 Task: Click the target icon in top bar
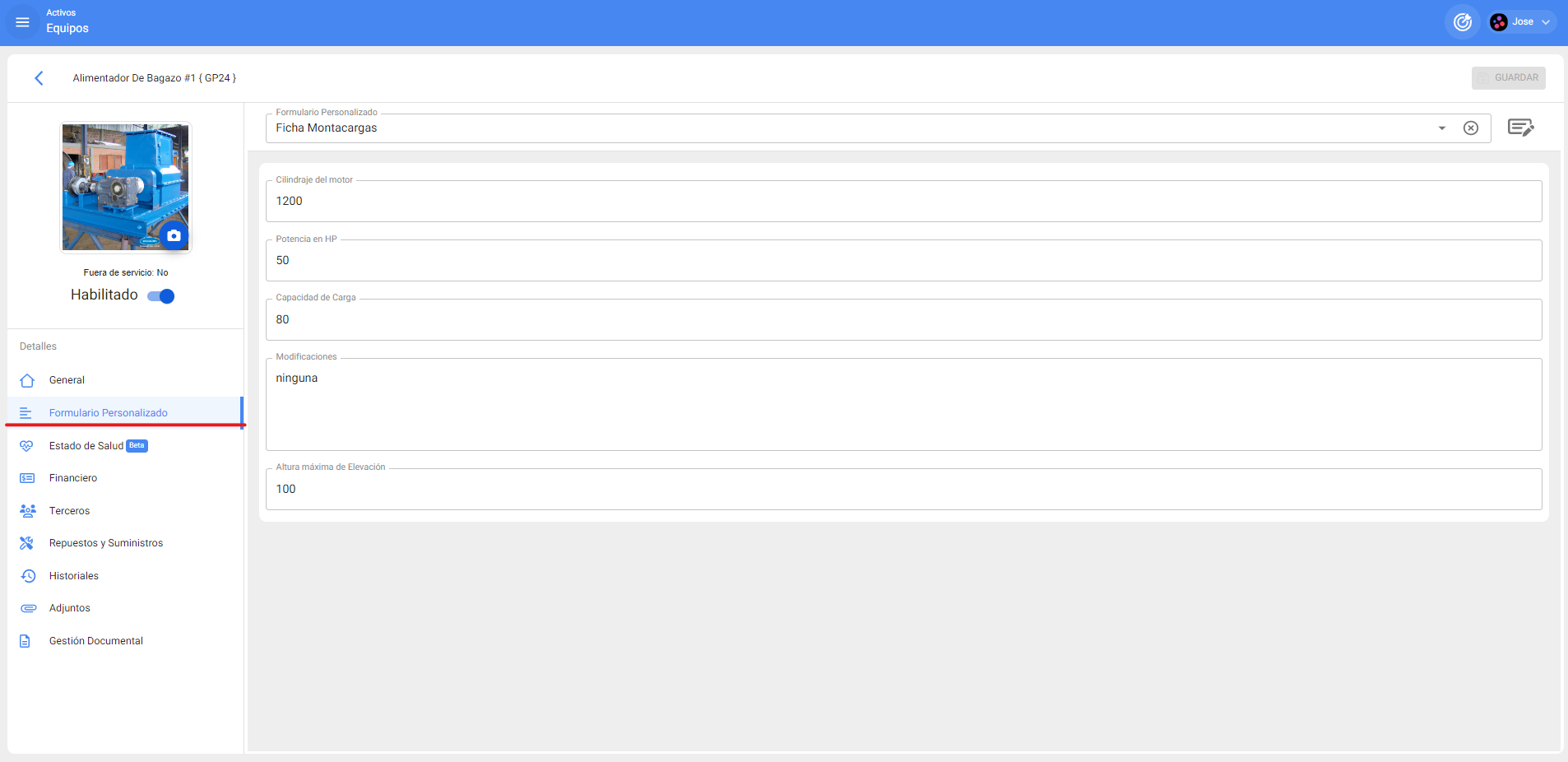(1462, 22)
